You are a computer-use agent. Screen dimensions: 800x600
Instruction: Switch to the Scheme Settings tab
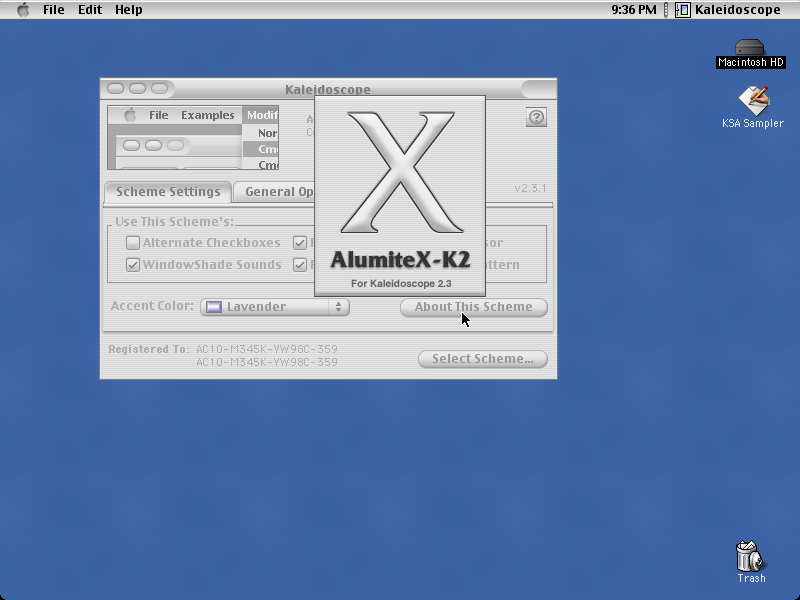tap(168, 192)
